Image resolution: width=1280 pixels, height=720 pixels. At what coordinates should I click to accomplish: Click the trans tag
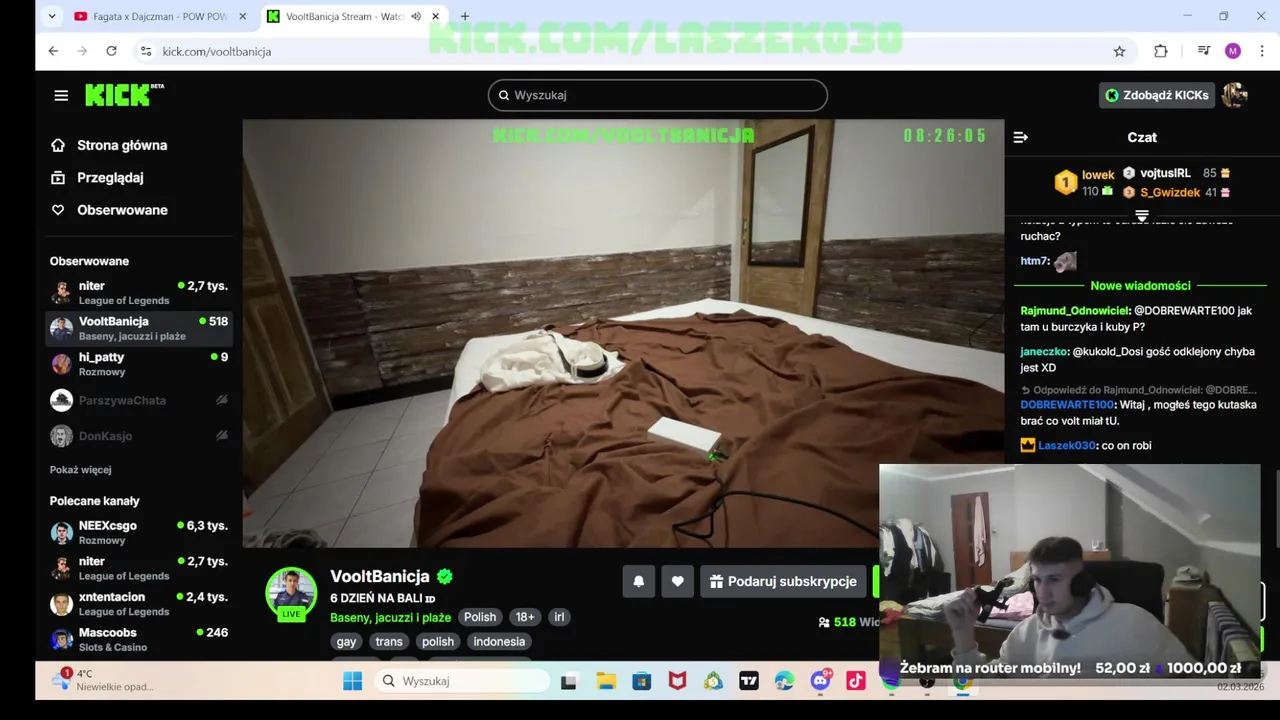point(389,642)
